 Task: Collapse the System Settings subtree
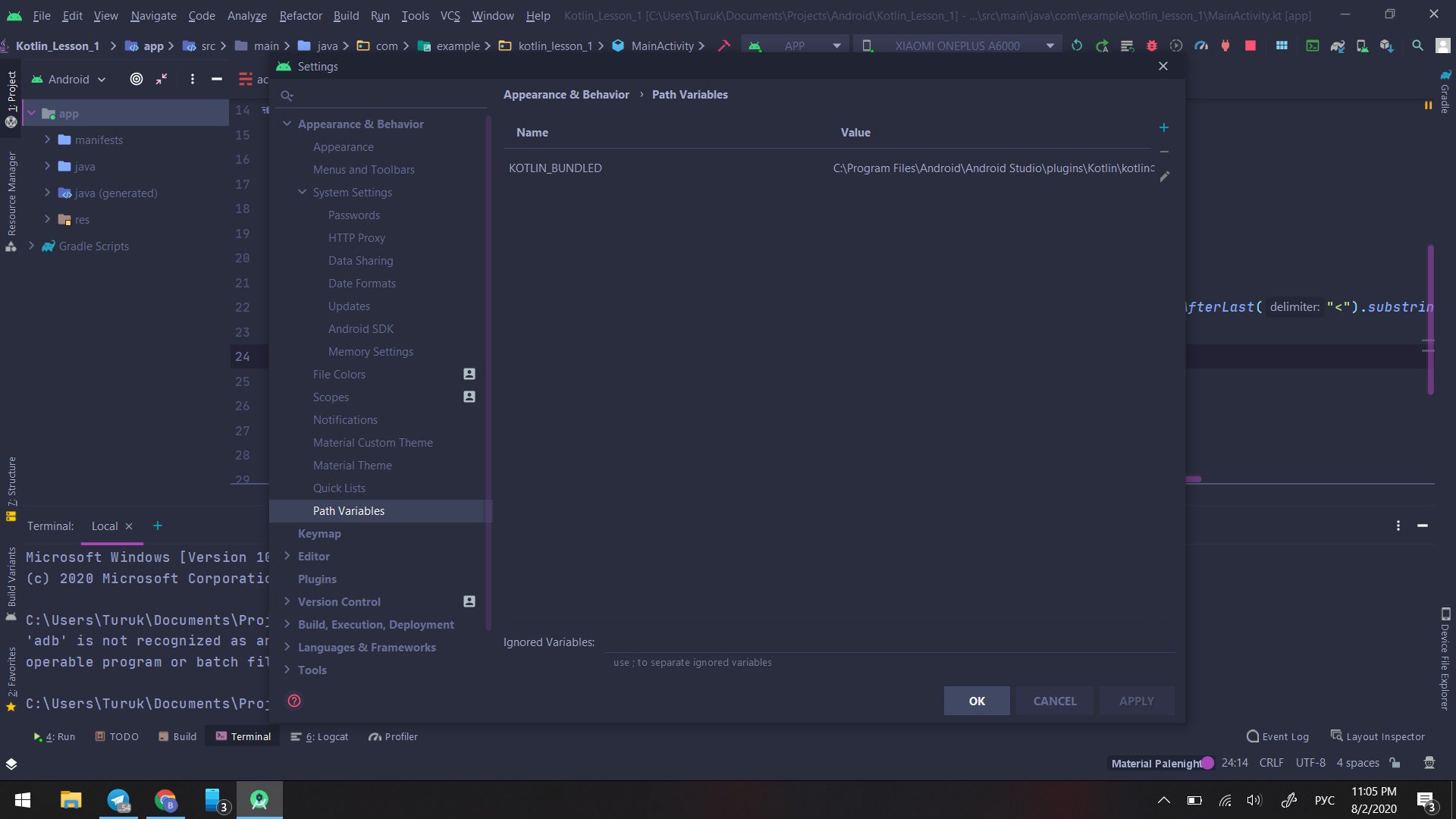[x=303, y=192]
